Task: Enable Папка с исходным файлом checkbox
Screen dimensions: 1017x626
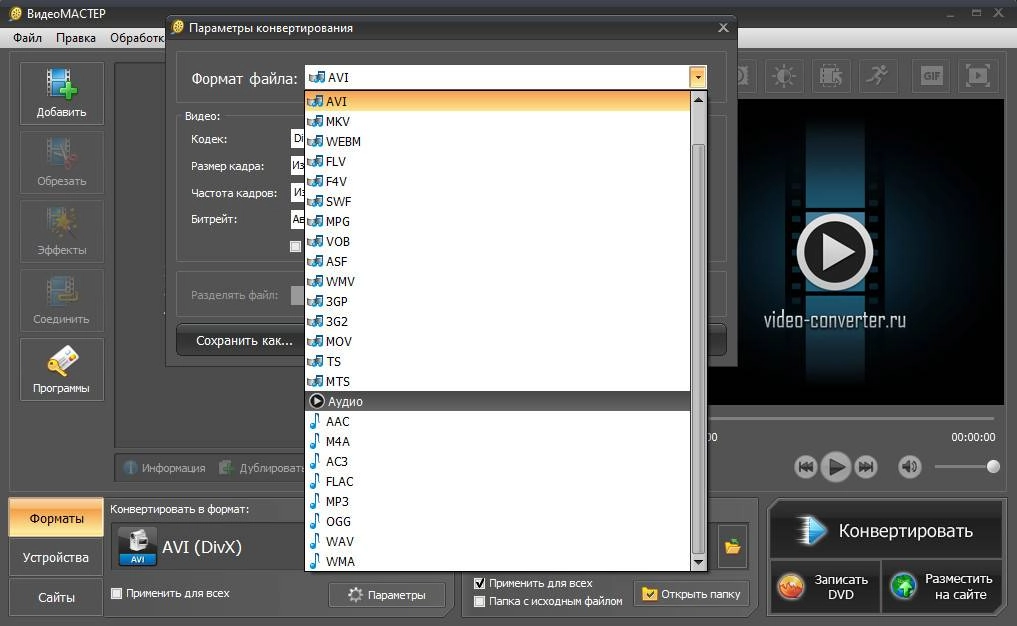Action: click(479, 601)
